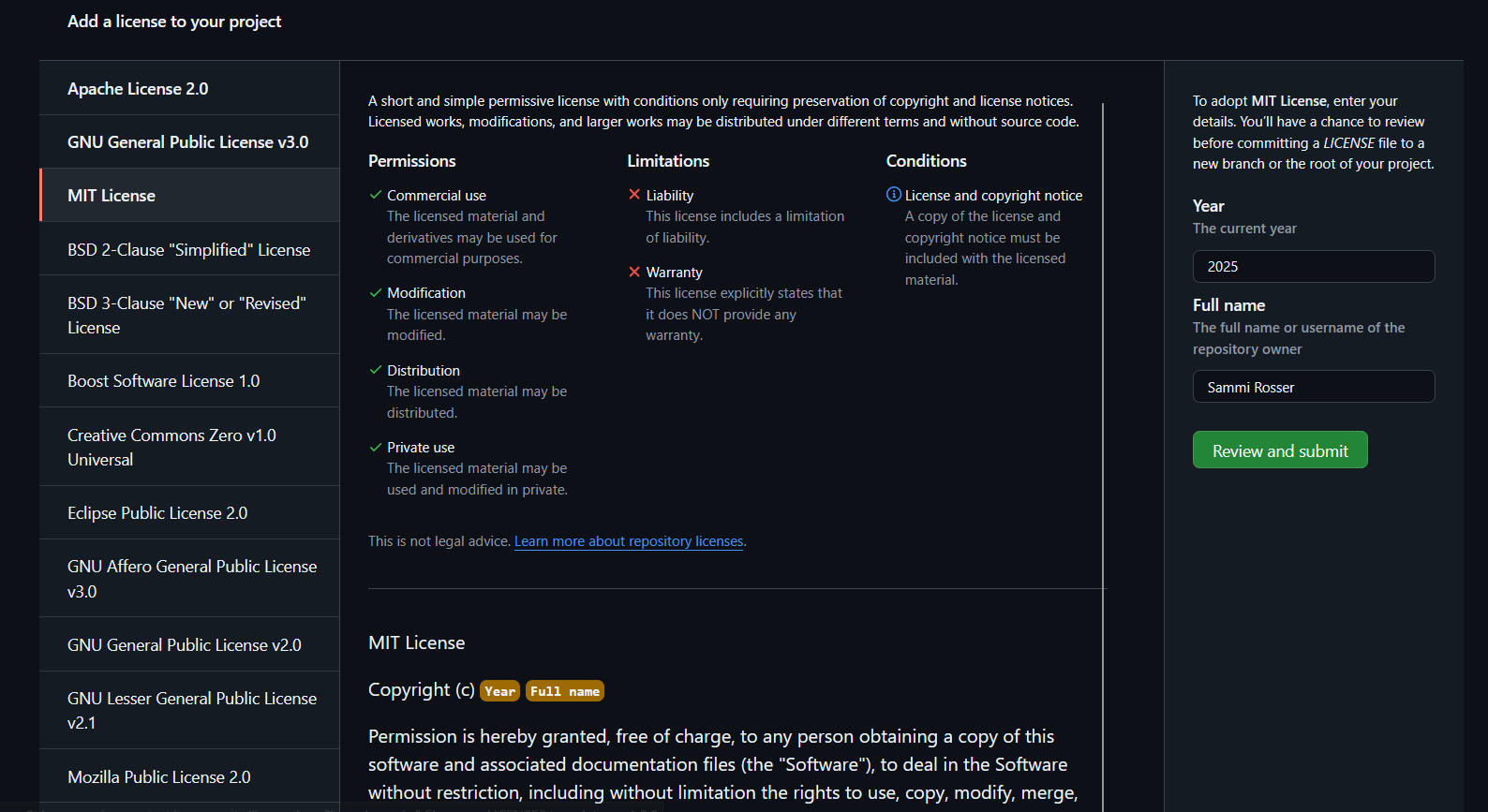Choose GNU General Public License v3.0
1488x812 pixels.
coord(187,142)
